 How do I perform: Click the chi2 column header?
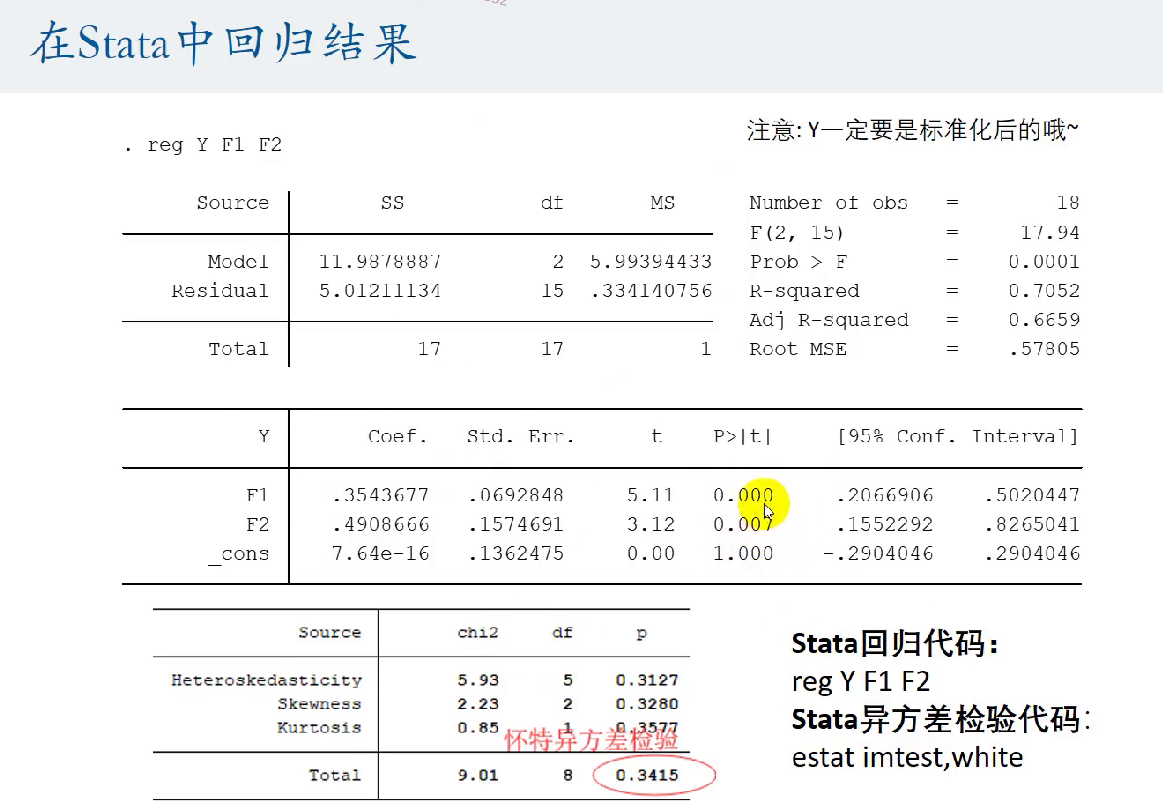click(x=478, y=633)
